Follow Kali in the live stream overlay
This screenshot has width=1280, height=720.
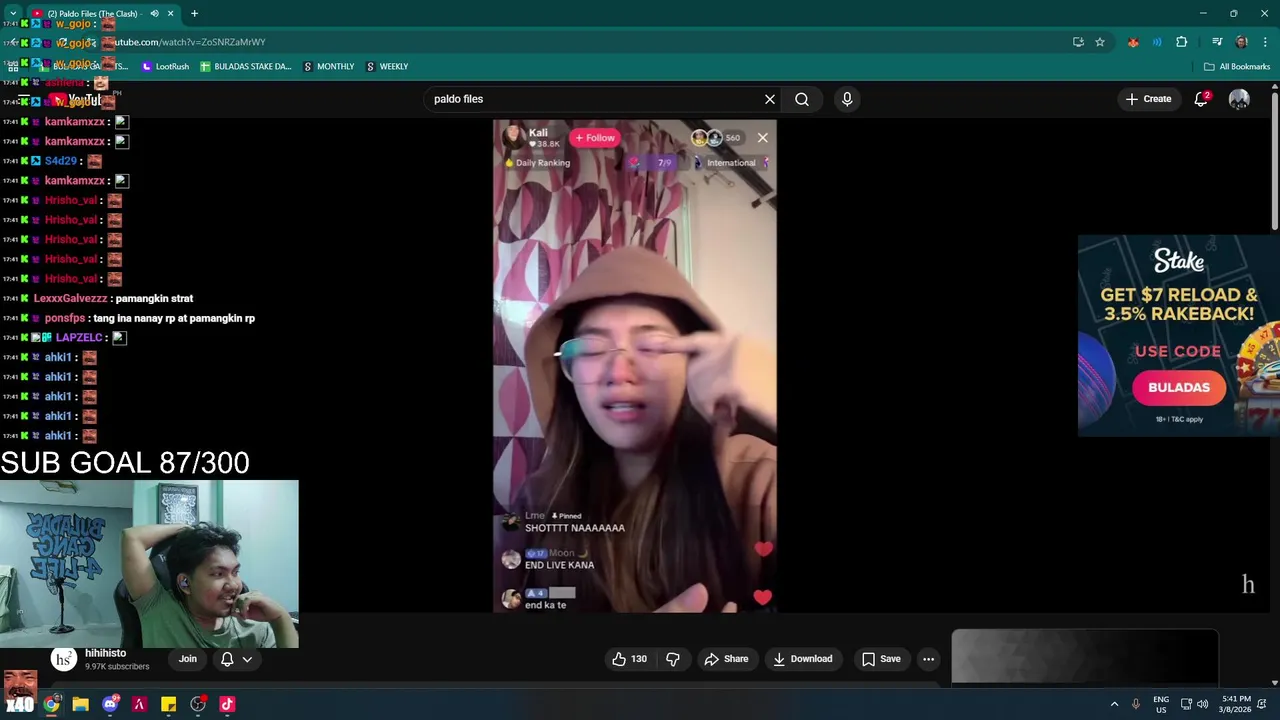595,138
